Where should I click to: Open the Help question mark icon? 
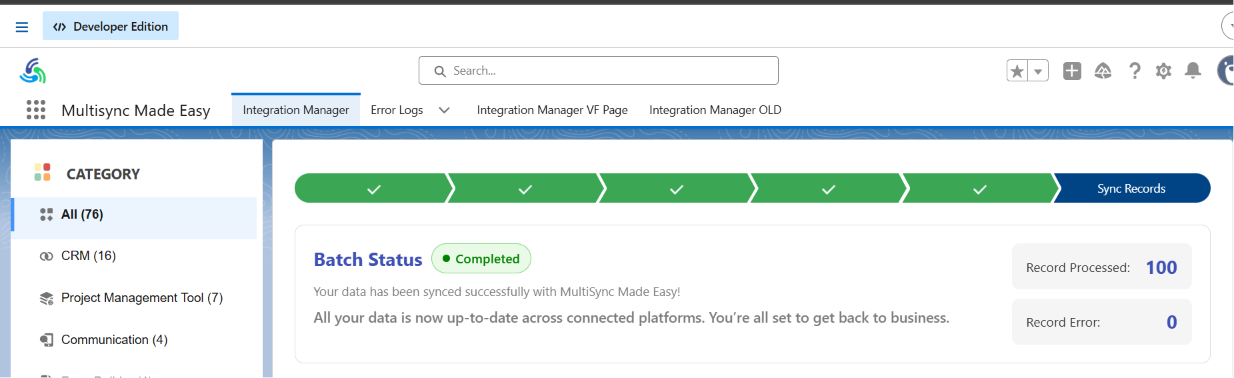pyautogui.click(x=1134, y=71)
